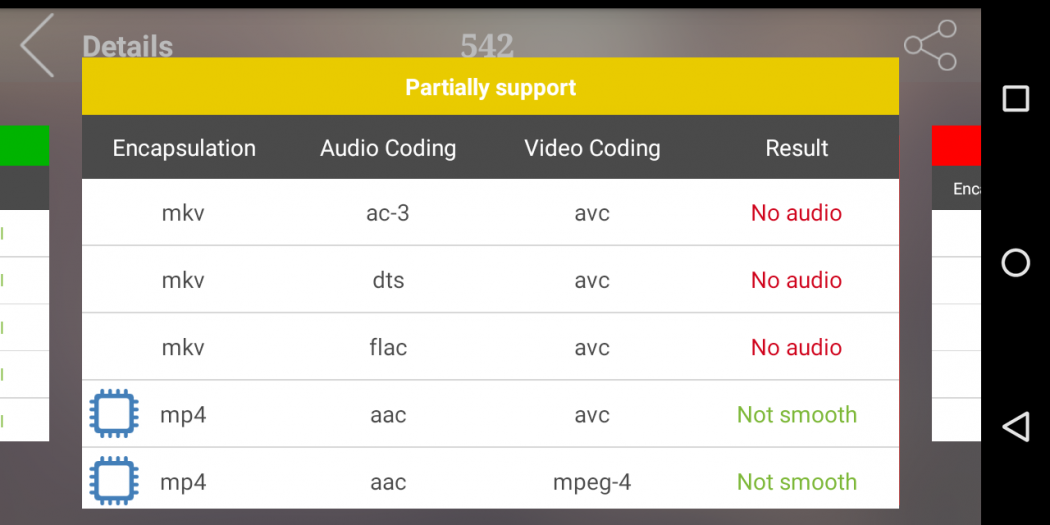Viewport: 1050px width, 525px height.
Task: Open the mkv dts avc row
Action: [490, 280]
